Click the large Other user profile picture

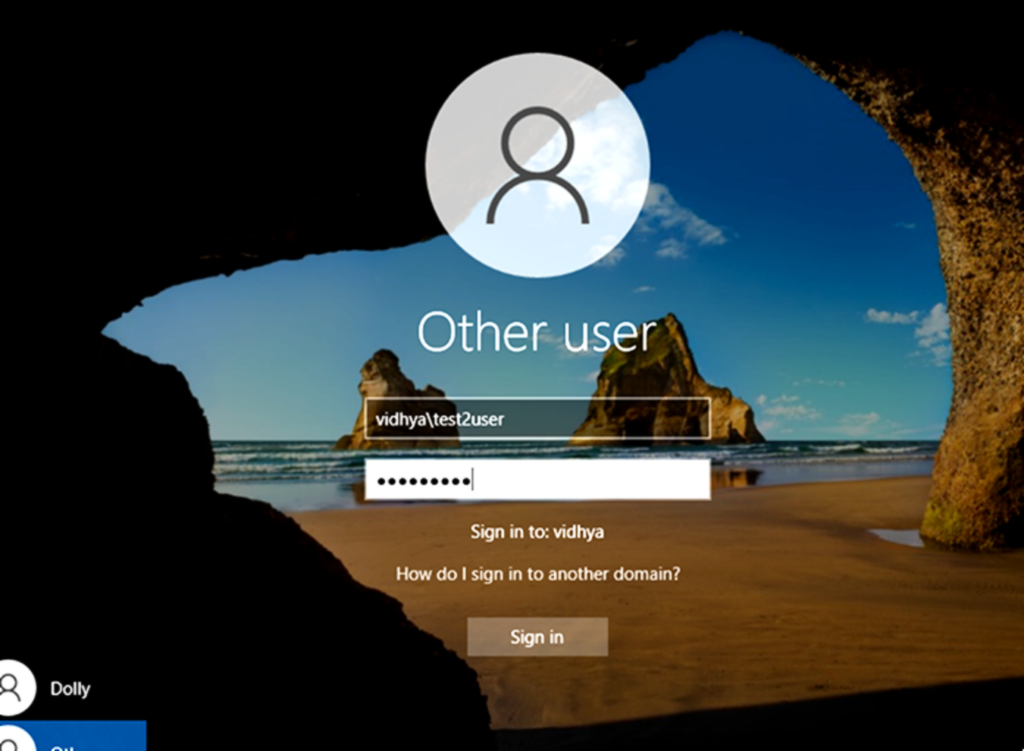pyautogui.click(x=537, y=165)
